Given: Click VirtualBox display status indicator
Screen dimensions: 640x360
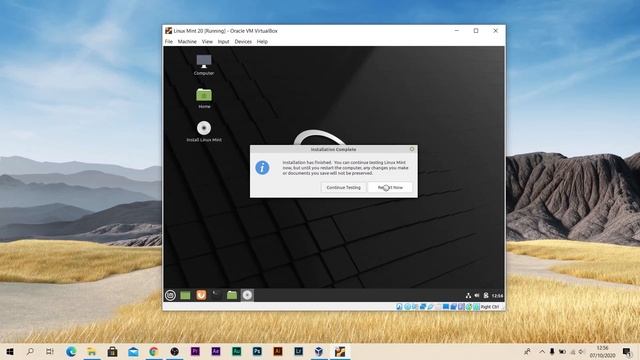Looking at the screenshot, I should pyautogui.click(x=446, y=307).
